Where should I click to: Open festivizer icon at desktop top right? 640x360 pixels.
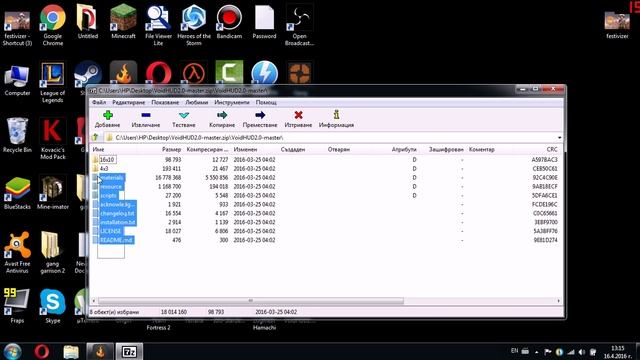pos(617,25)
